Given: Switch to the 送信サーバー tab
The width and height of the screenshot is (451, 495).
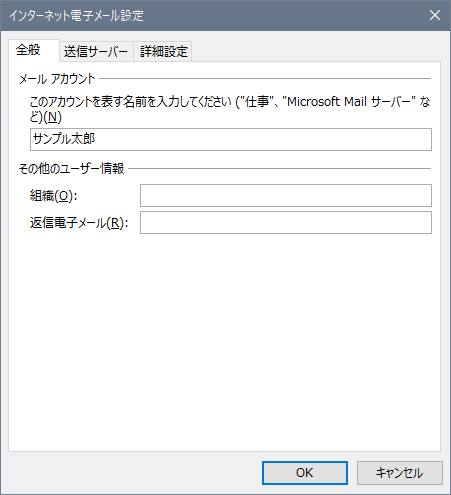Looking at the screenshot, I should (x=96, y=52).
